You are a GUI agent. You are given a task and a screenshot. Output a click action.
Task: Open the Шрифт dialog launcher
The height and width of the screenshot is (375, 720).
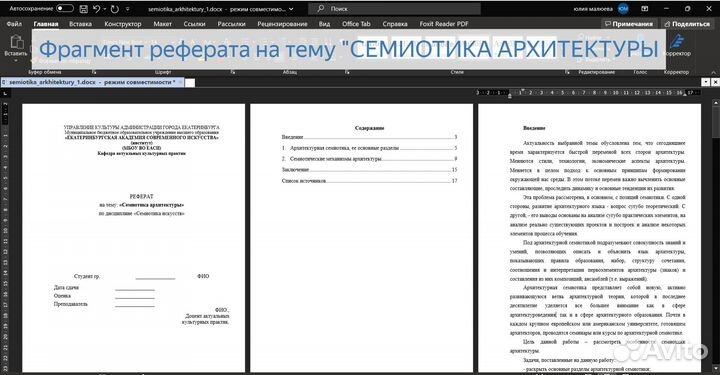coord(233,72)
